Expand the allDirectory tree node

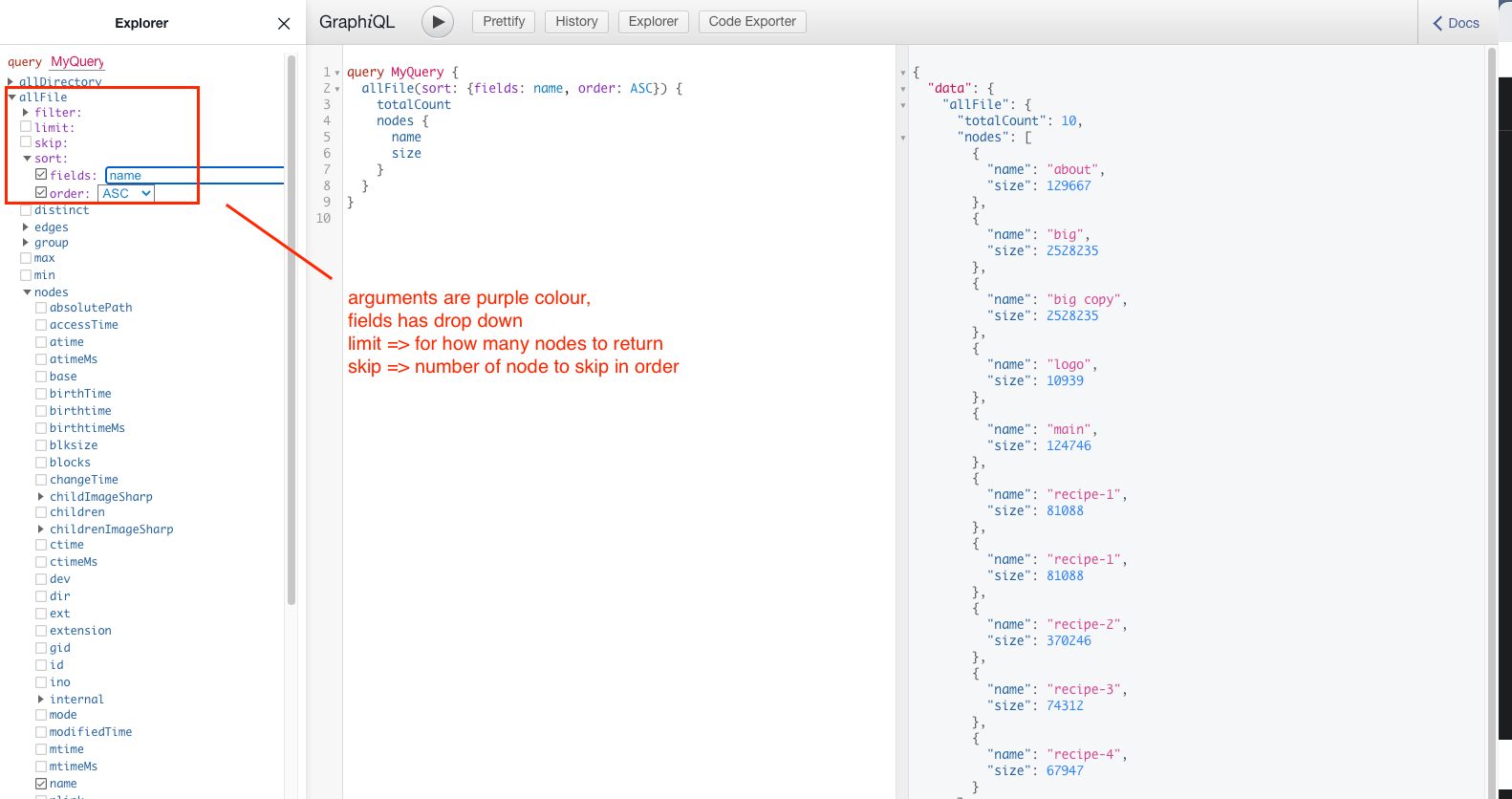11,82
